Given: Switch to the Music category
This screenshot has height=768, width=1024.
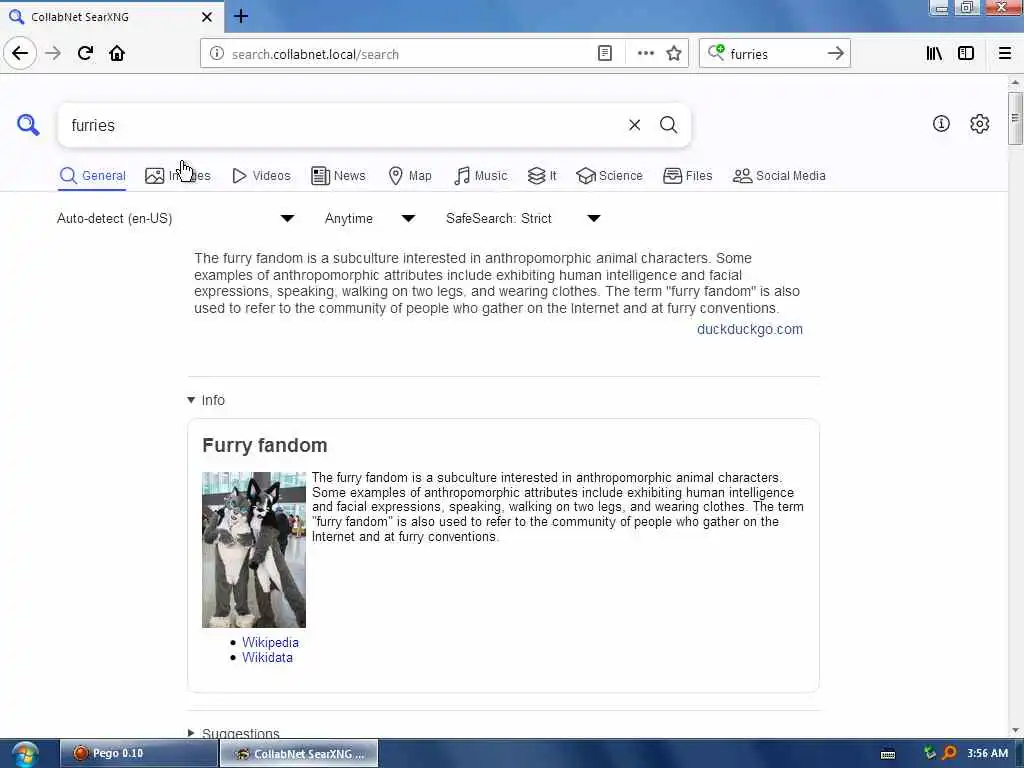Looking at the screenshot, I should click(x=481, y=176).
